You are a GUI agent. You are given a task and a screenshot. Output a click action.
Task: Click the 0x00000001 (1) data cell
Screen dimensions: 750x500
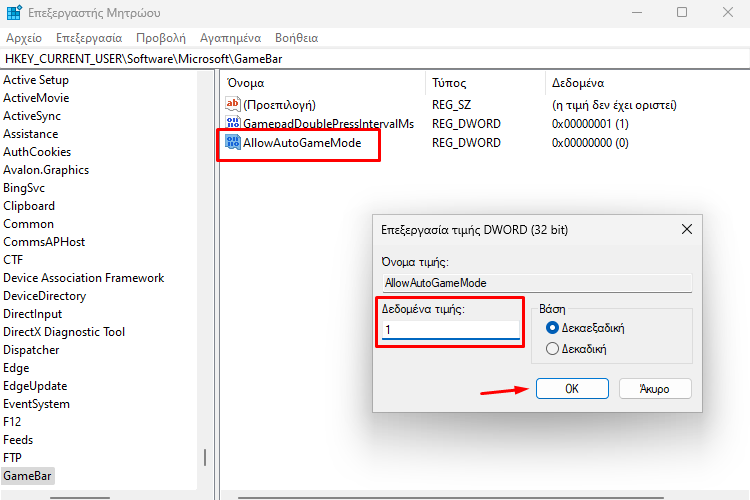(x=590, y=124)
